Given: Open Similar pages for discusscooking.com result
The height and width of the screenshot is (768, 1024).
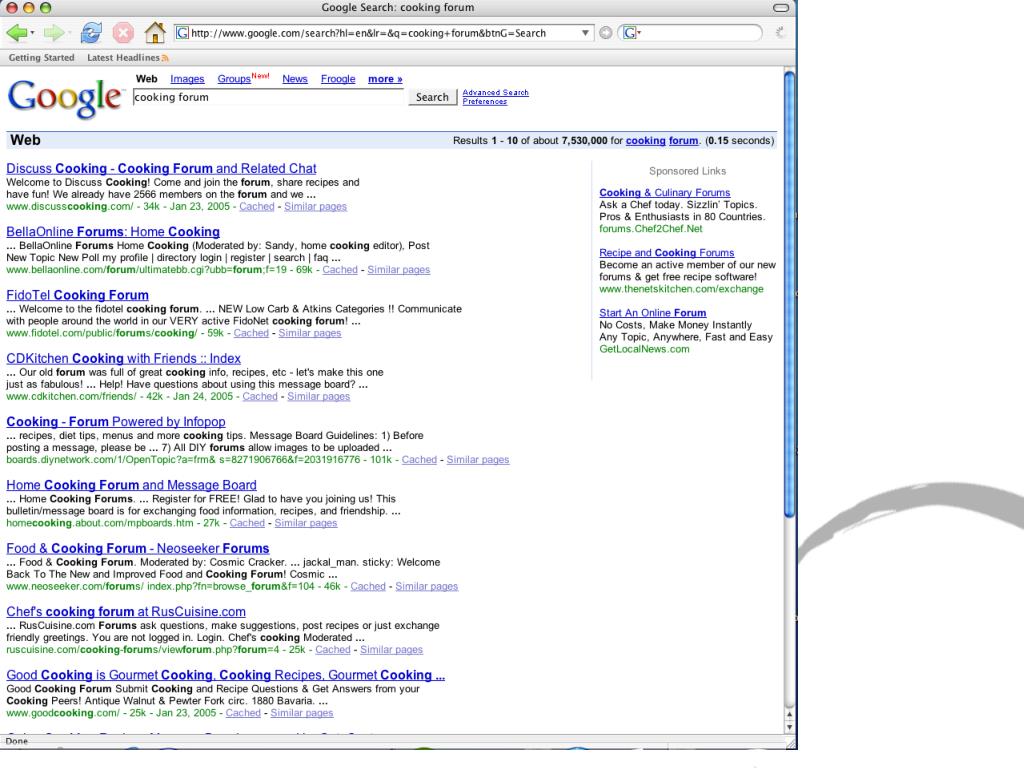Looking at the screenshot, I should click(x=315, y=206).
